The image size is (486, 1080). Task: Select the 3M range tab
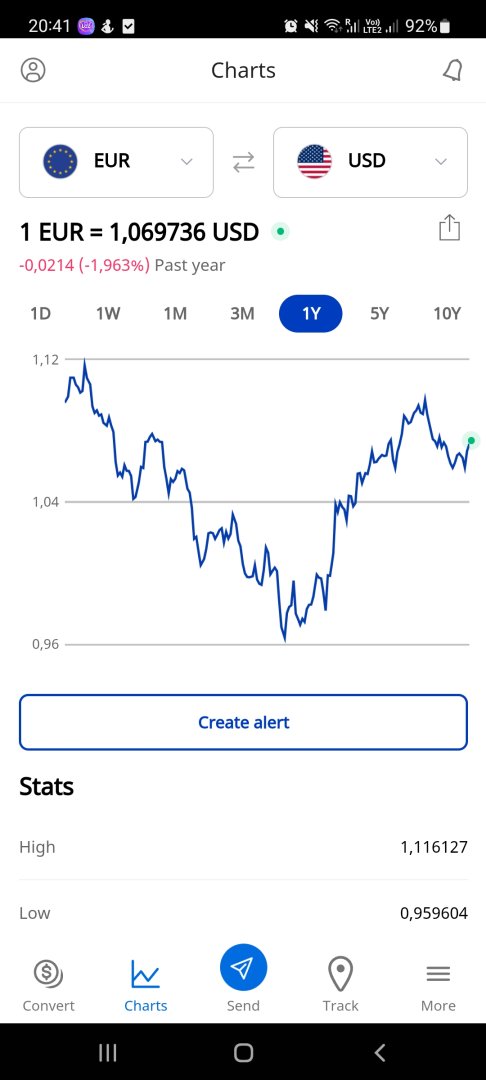click(x=242, y=314)
